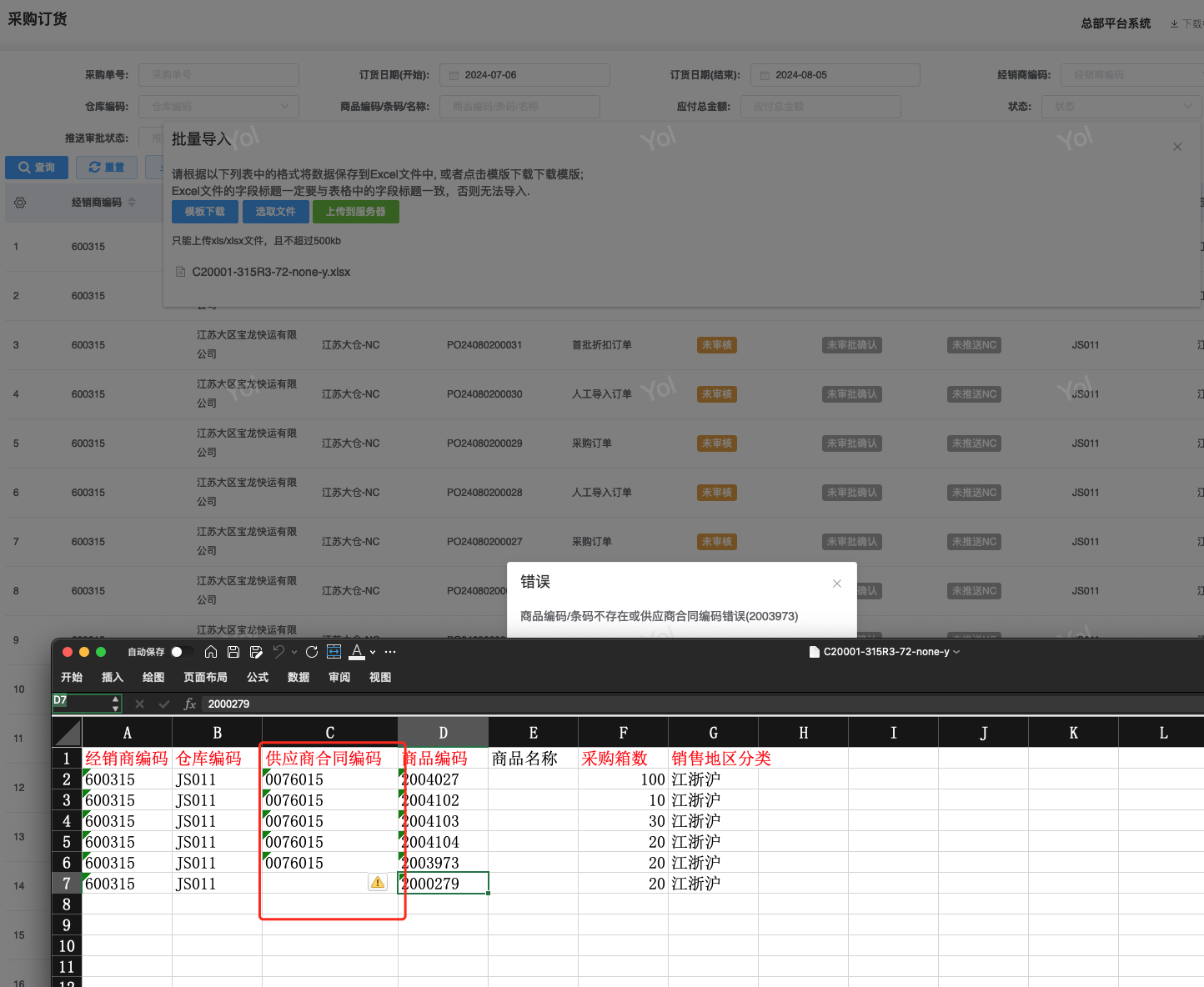Screen dimensions: 1204x987
Task: Switch to the 页面布局 ribbon tab
Action: click(x=205, y=678)
